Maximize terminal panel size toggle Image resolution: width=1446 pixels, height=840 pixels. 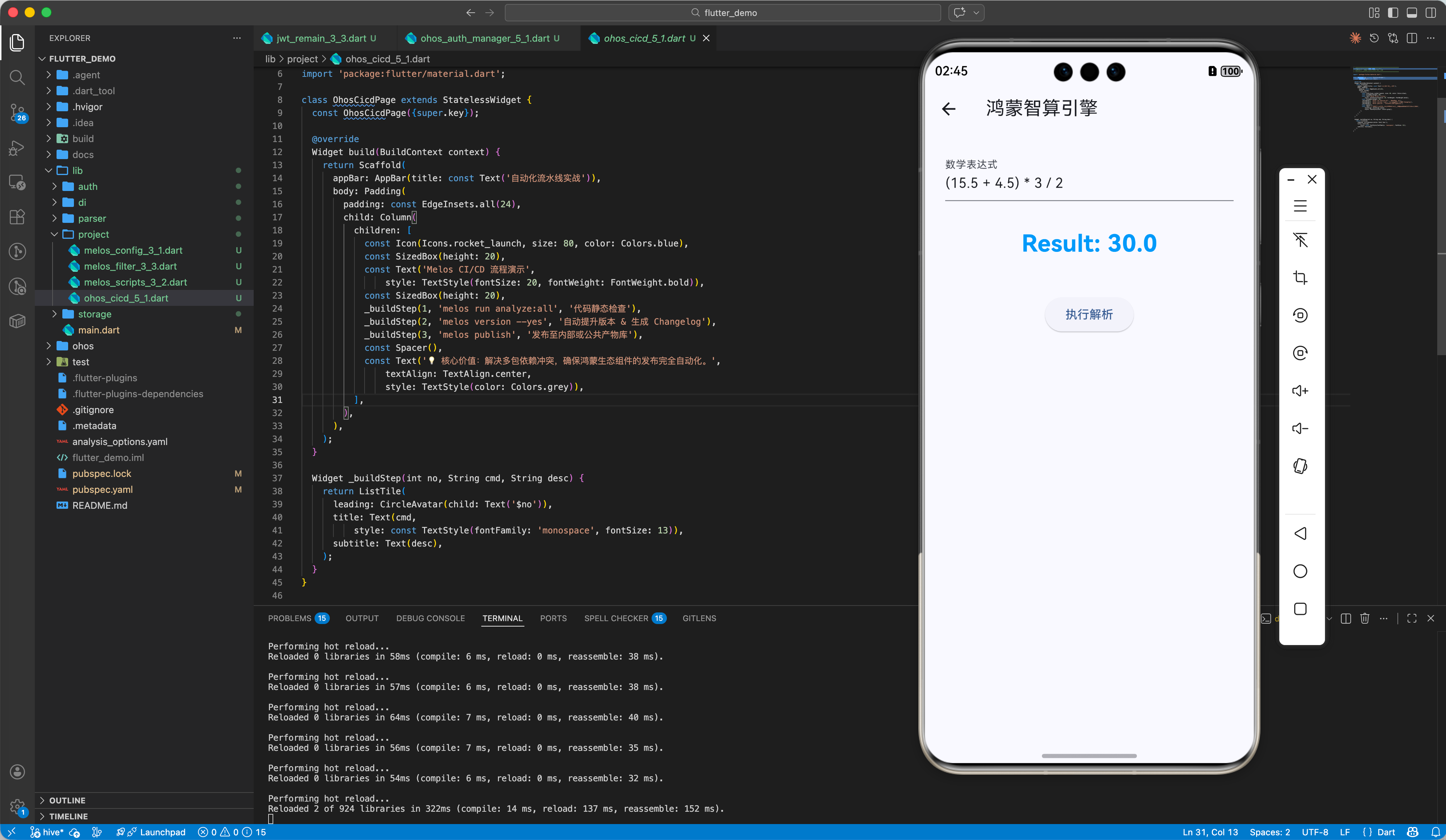click(x=1412, y=618)
